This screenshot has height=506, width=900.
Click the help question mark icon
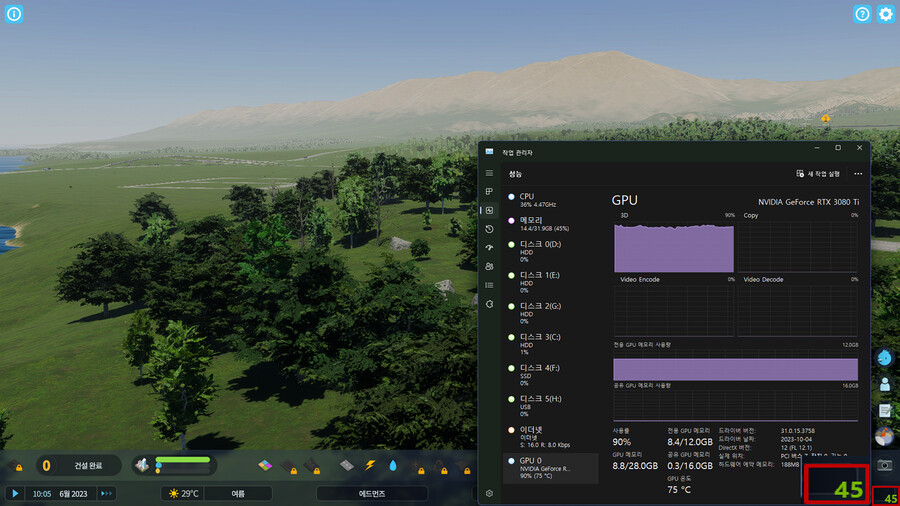pos(862,14)
